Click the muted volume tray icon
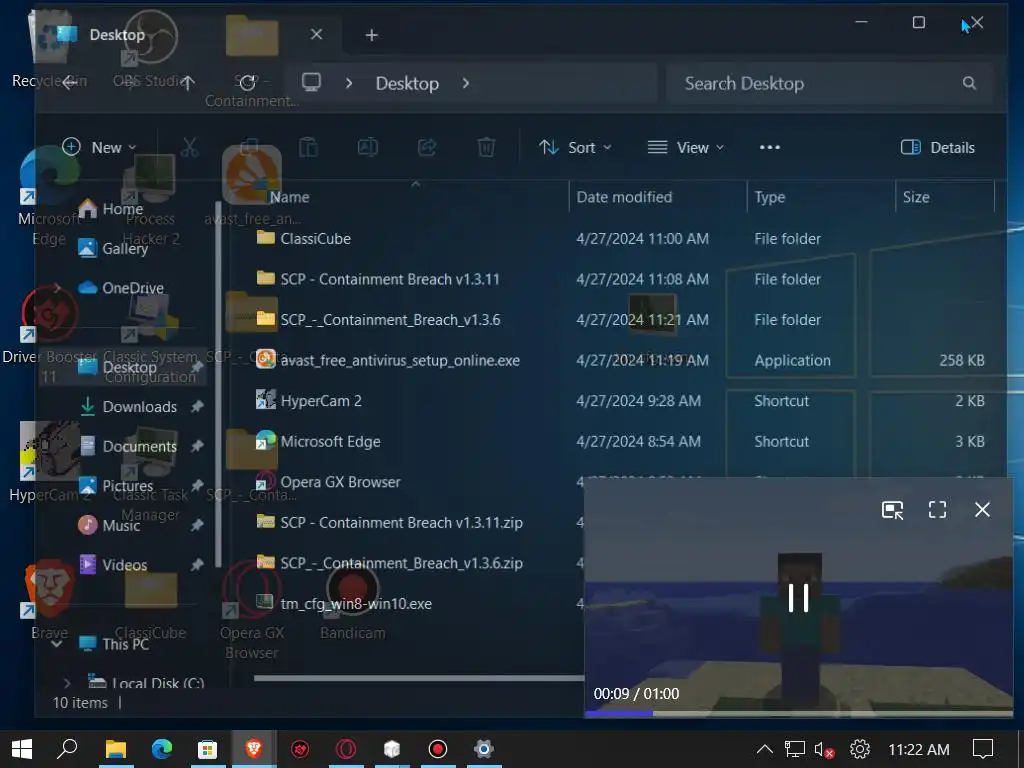Image resolution: width=1024 pixels, height=768 pixels. tap(824, 749)
